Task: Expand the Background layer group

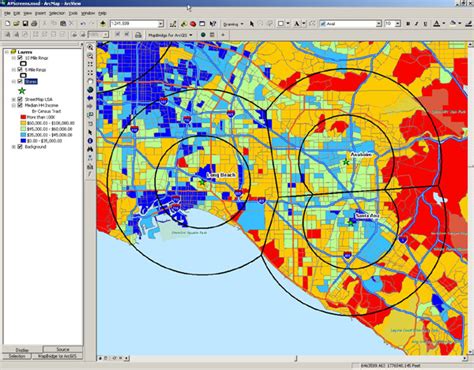Action: pyautogui.click(x=14, y=147)
